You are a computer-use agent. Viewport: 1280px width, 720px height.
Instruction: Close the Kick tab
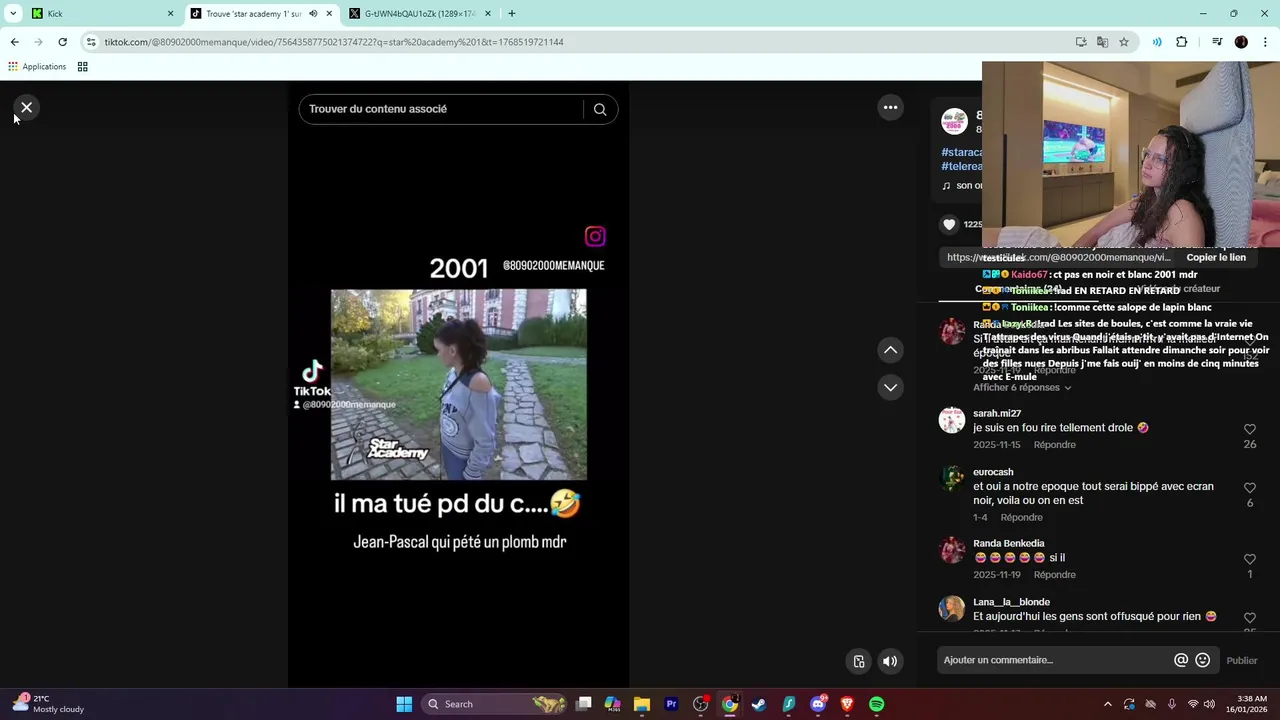(170, 14)
